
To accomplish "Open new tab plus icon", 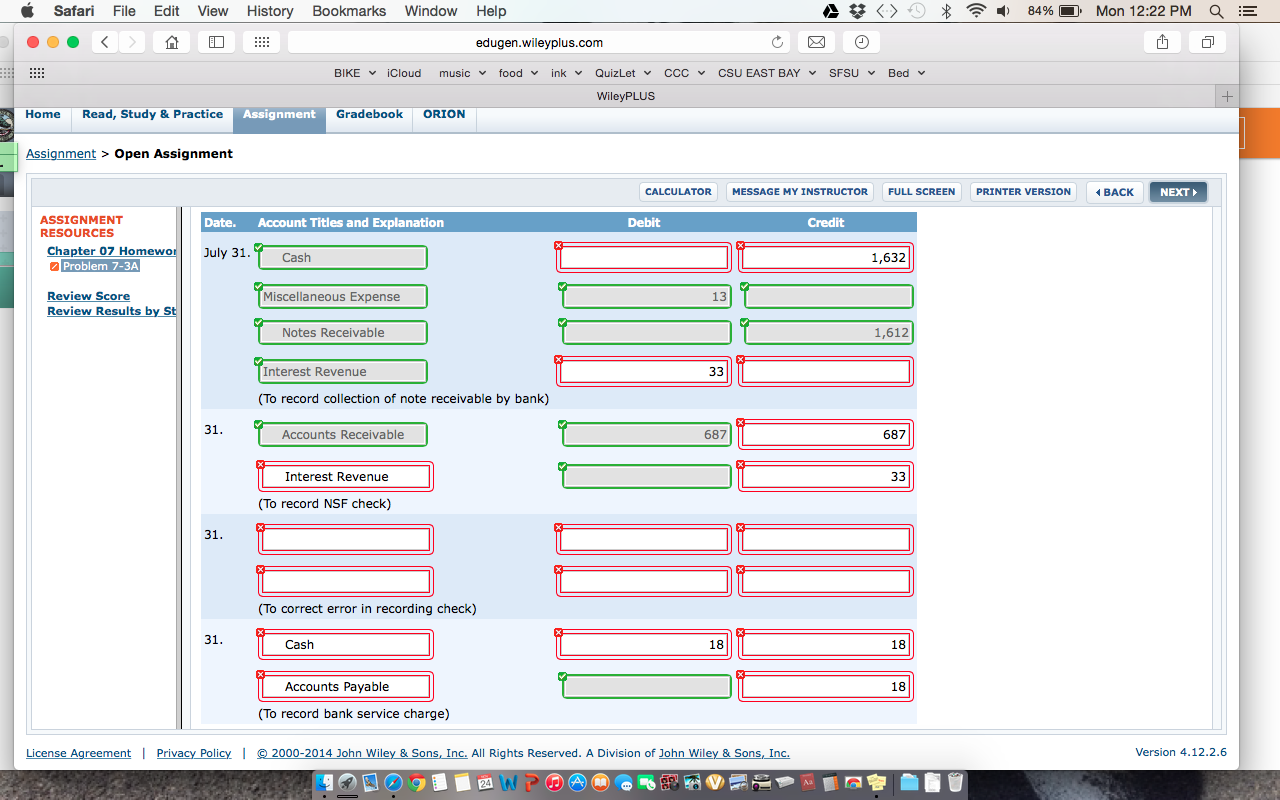I will point(1227,96).
